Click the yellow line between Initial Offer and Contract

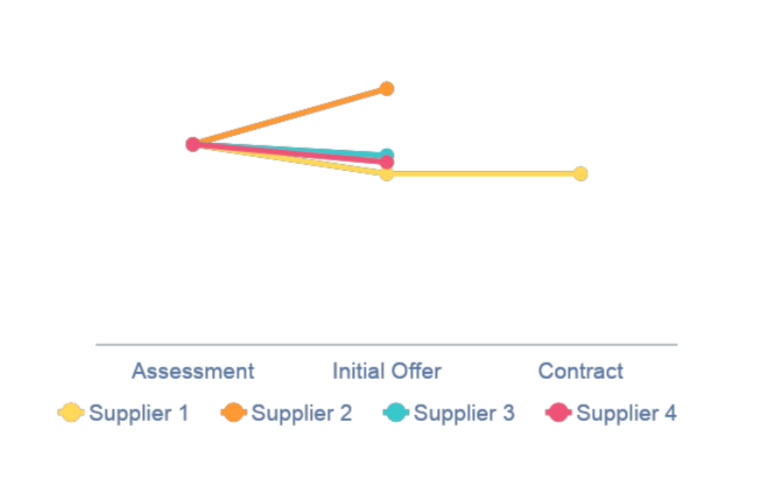pos(483,174)
